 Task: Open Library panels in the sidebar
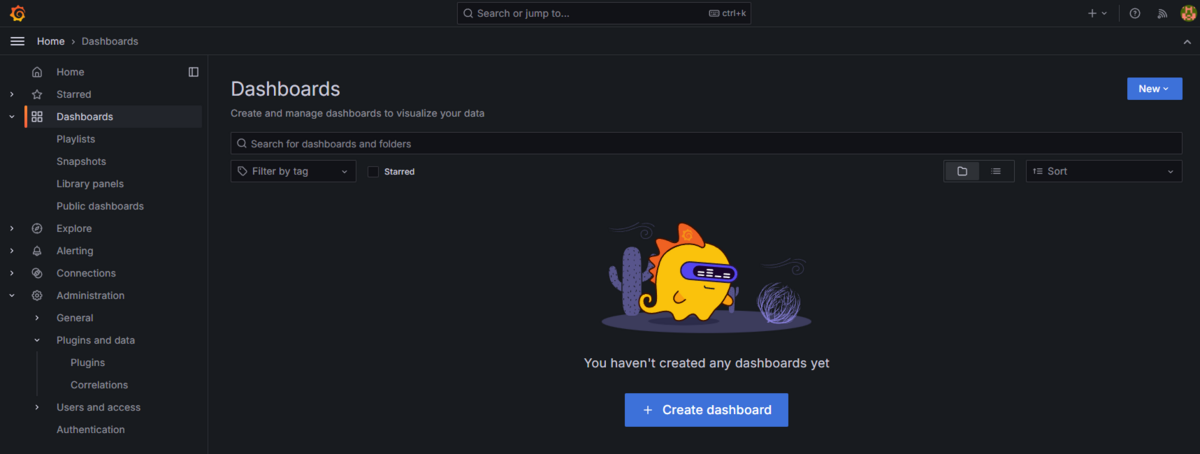(90, 184)
